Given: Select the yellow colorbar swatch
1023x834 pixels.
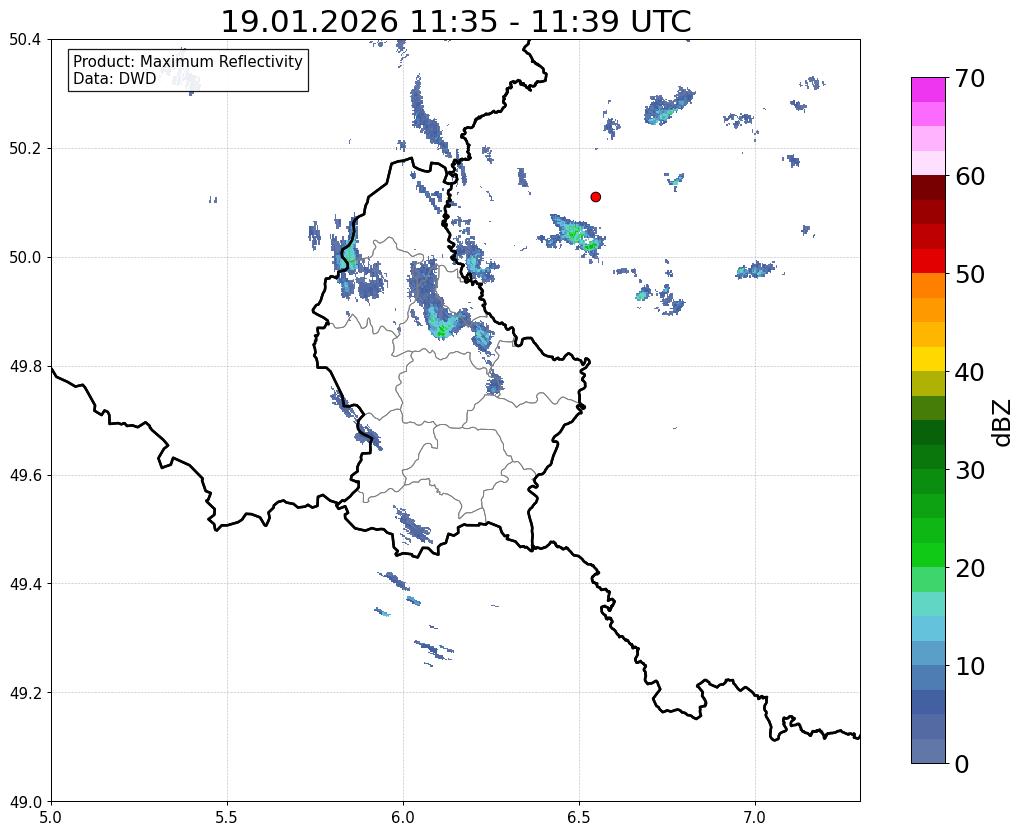Looking at the screenshot, I should [928, 360].
